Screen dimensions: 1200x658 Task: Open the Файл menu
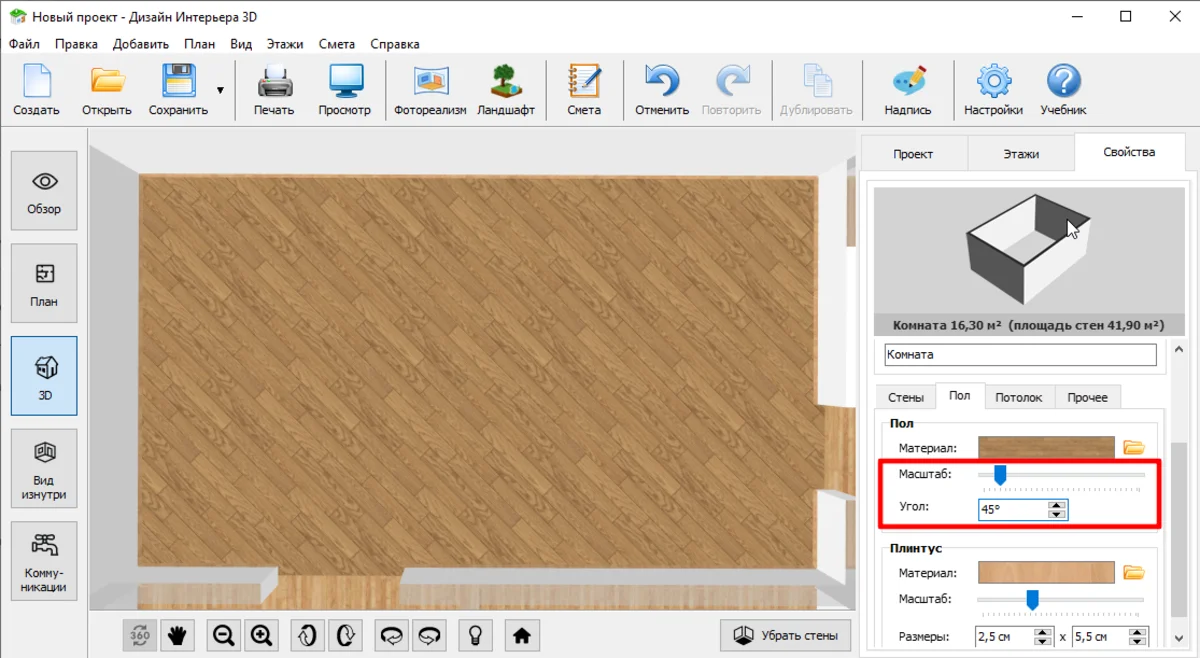click(x=24, y=44)
